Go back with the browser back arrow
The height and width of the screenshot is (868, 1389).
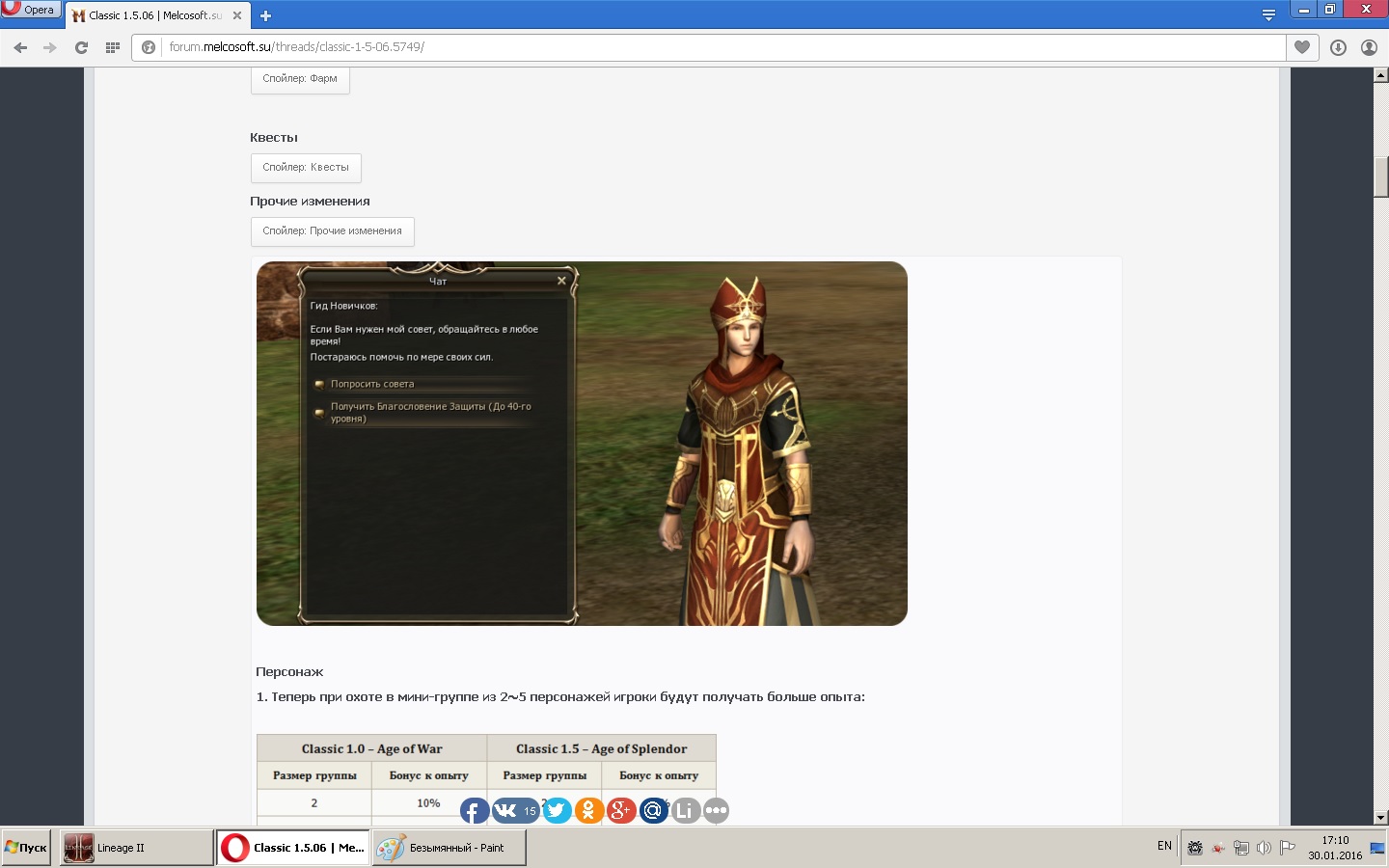[x=20, y=47]
